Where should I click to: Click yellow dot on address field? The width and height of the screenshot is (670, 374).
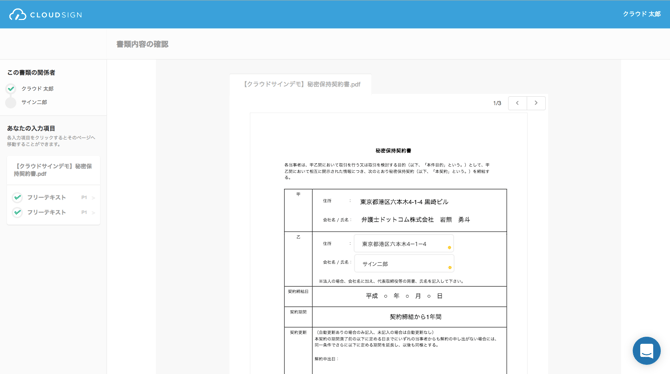point(449,247)
